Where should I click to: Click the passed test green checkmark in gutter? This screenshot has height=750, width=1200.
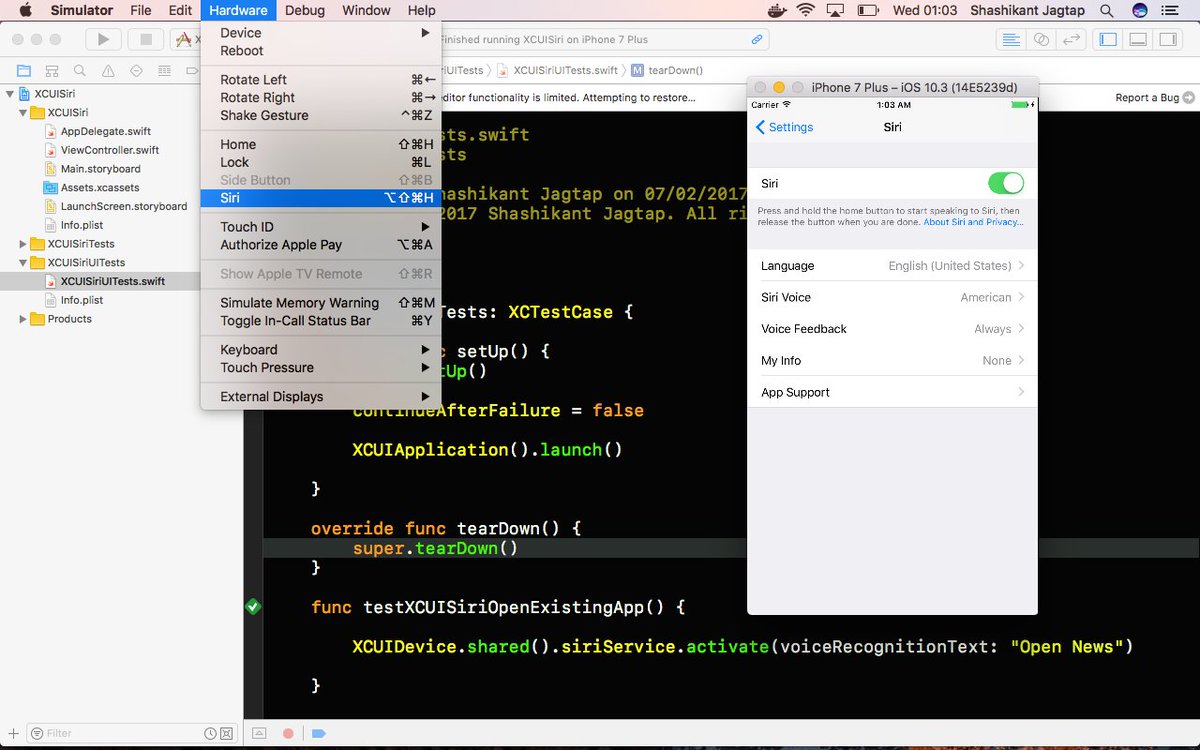[253, 606]
